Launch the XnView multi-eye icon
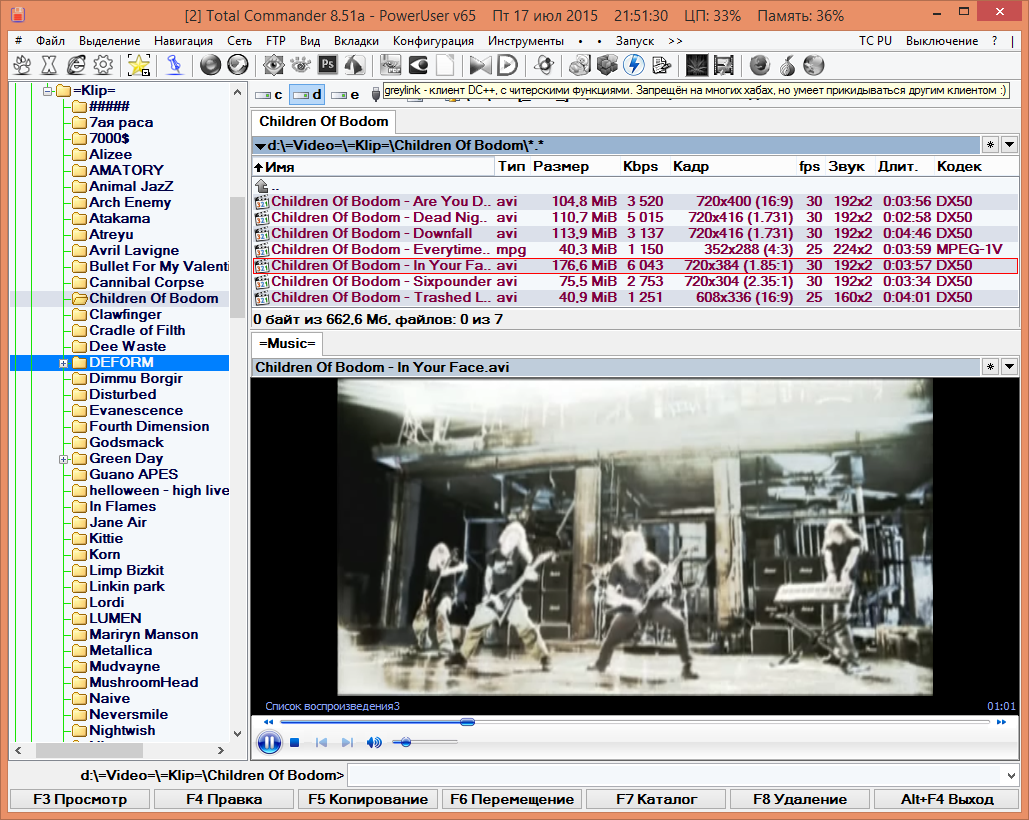1029x820 pixels. (301, 65)
